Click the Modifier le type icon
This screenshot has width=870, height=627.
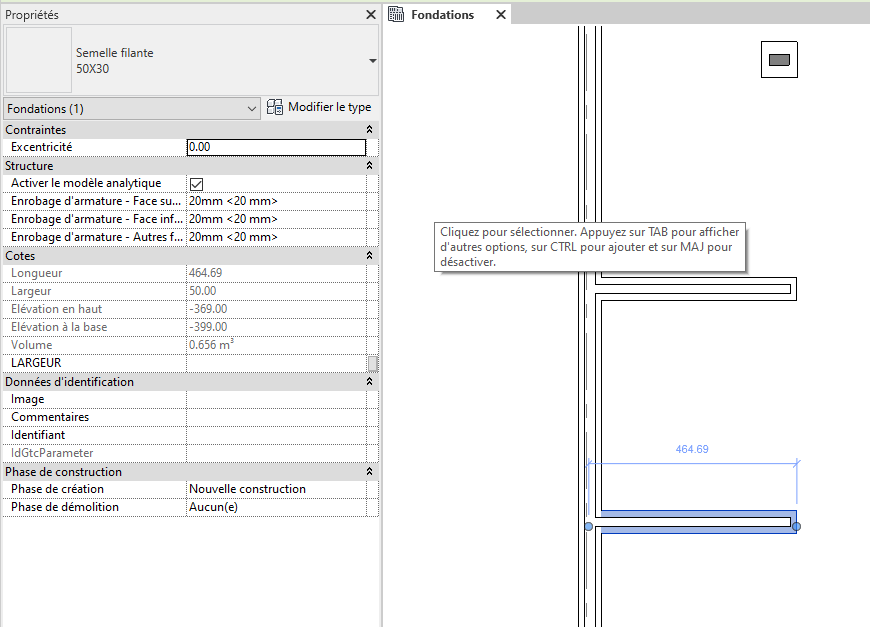point(275,107)
